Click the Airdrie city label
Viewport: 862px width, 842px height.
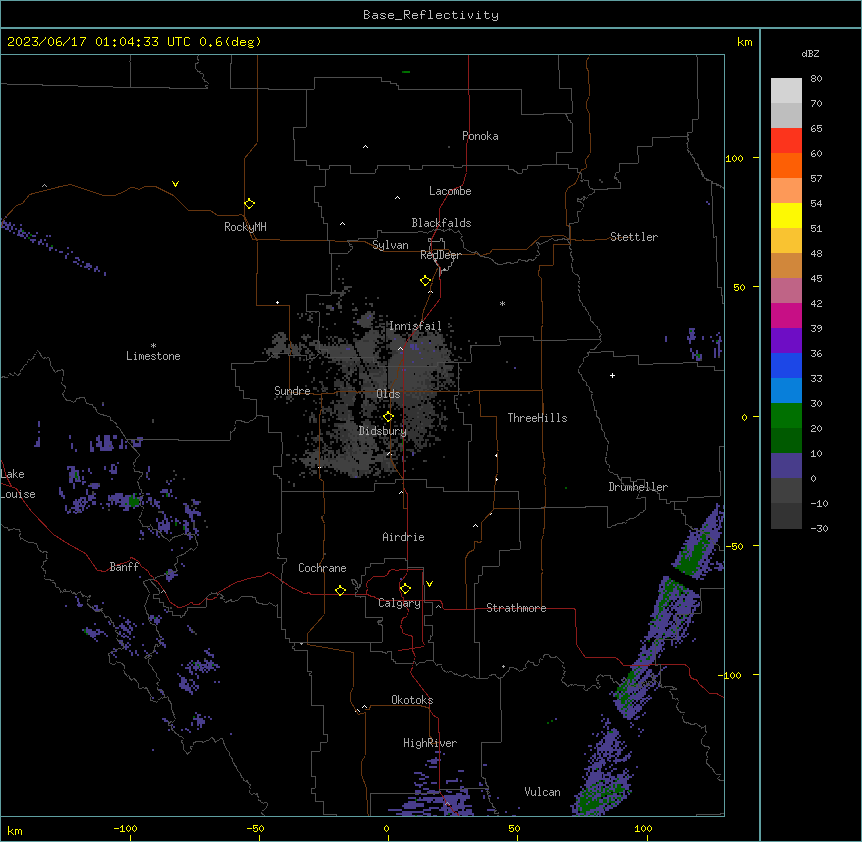pos(403,537)
